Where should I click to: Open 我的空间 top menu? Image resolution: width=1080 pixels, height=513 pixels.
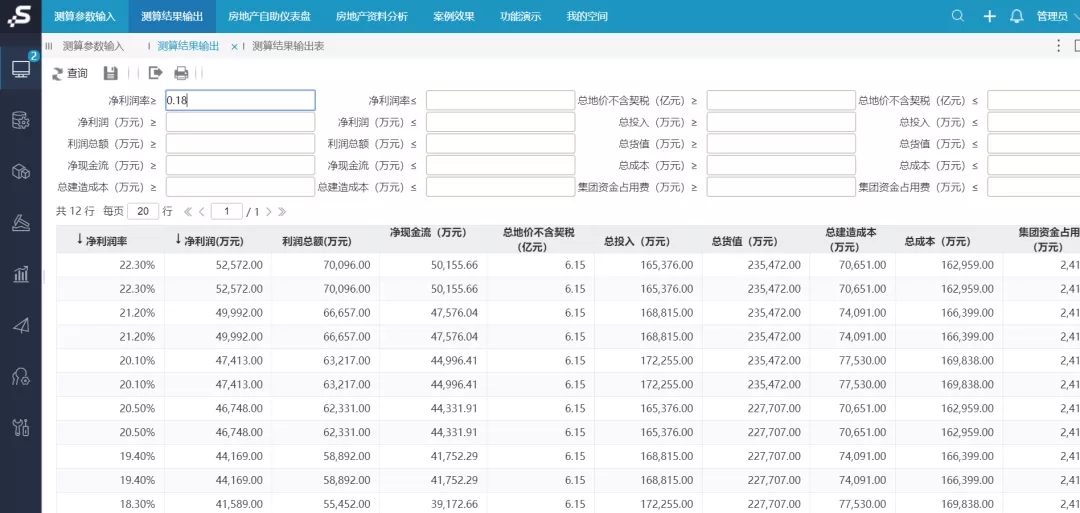pos(587,17)
